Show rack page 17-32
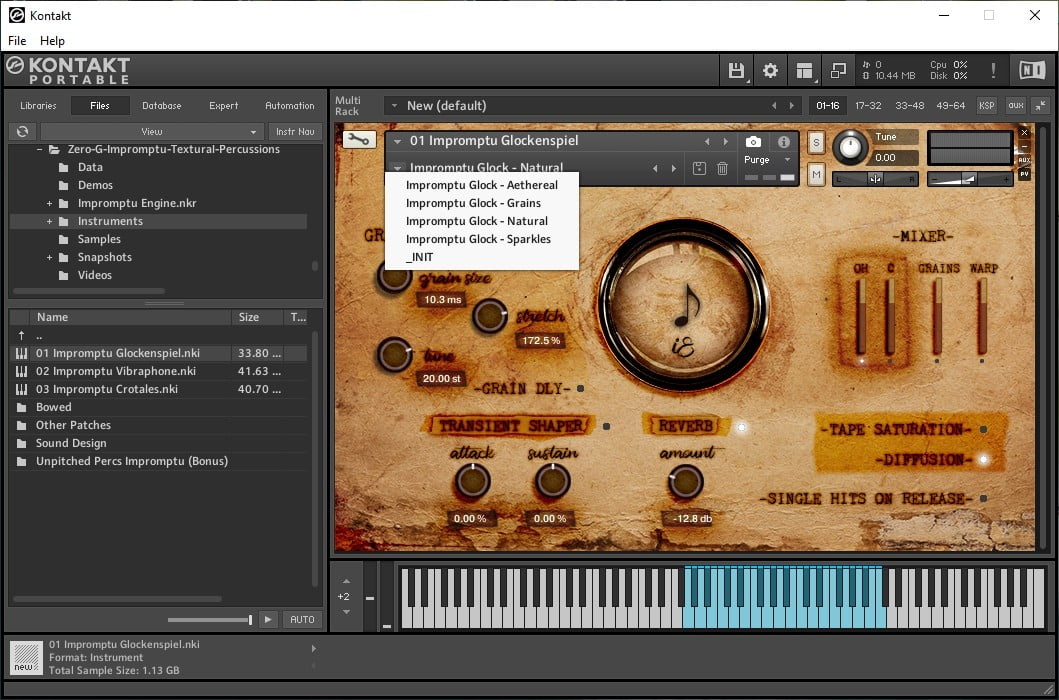1059x700 pixels. [x=868, y=105]
